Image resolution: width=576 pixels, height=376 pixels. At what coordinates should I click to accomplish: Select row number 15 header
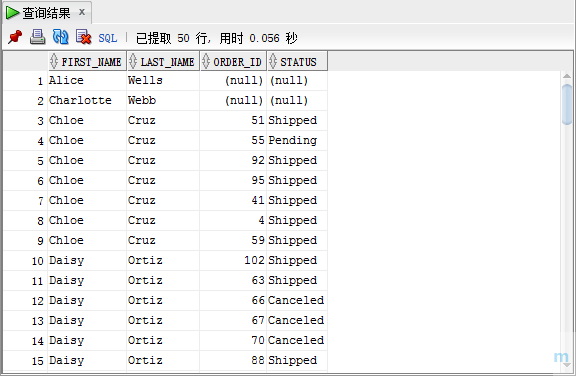(x=25, y=361)
